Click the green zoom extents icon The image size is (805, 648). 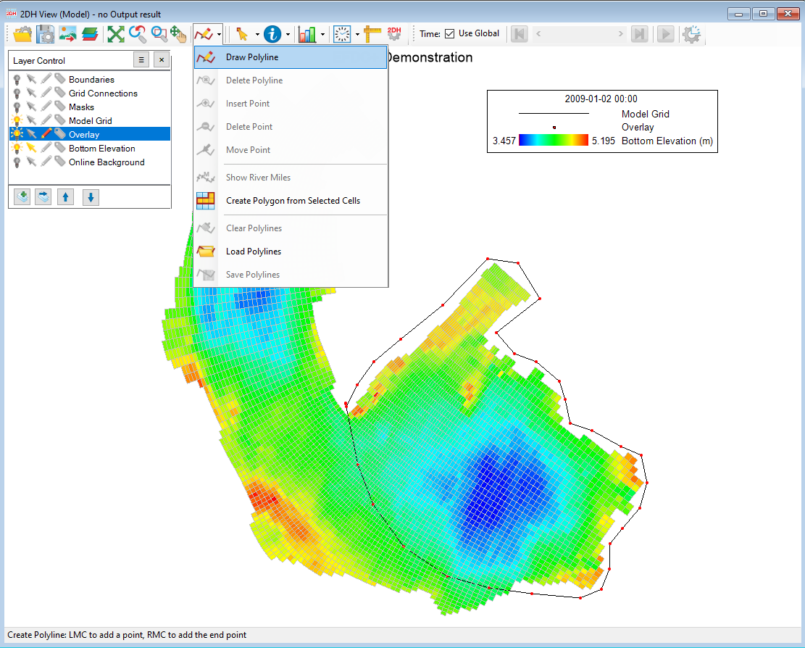pyautogui.click(x=116, y=34)
